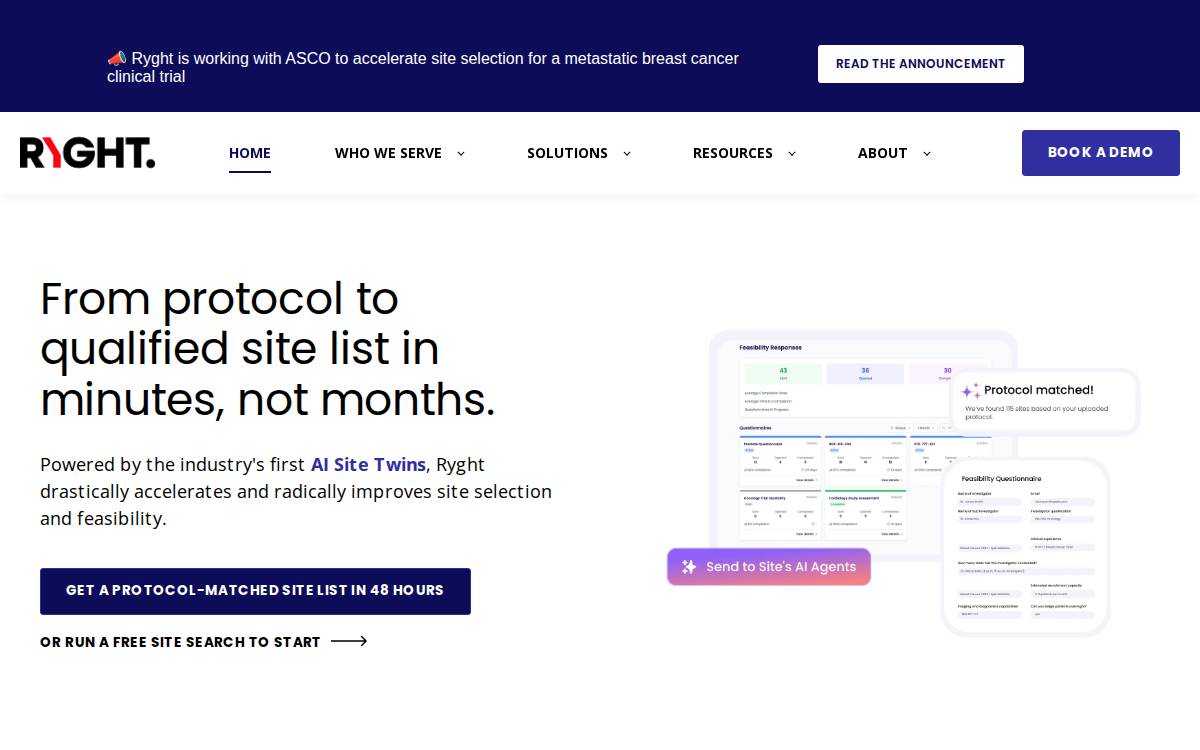Click the AI Site Twins link

click(368, 465)
